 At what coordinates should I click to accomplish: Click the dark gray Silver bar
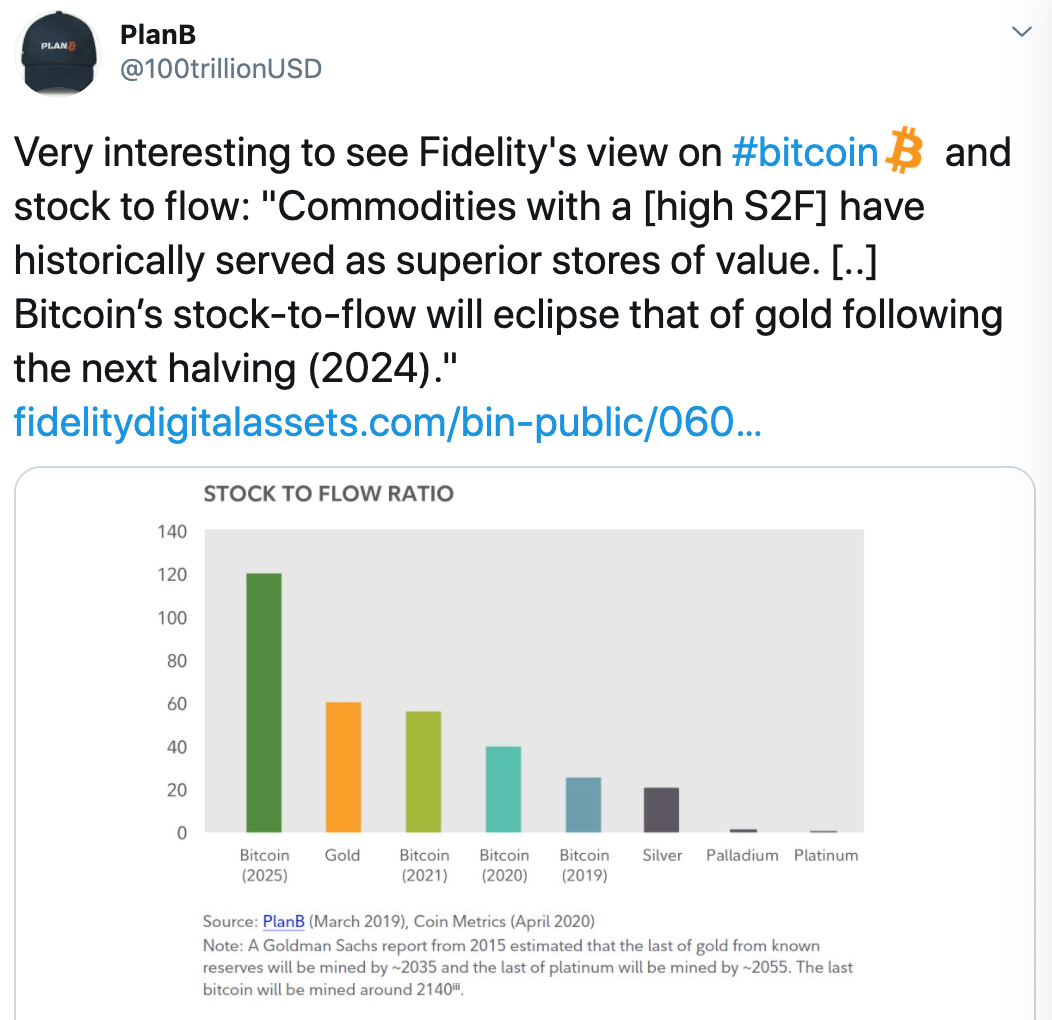coord(662,810)
